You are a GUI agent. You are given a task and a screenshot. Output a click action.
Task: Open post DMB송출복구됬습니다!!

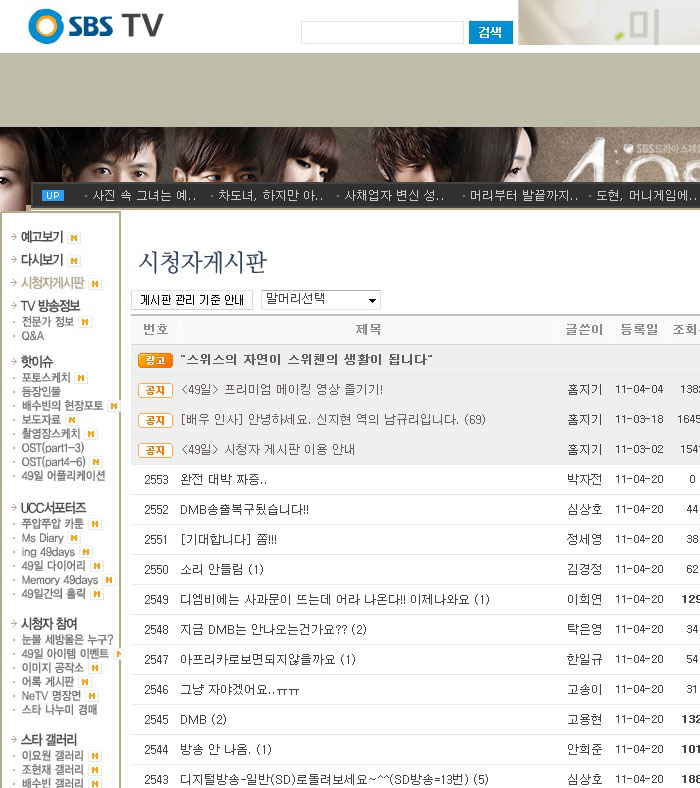244,510
